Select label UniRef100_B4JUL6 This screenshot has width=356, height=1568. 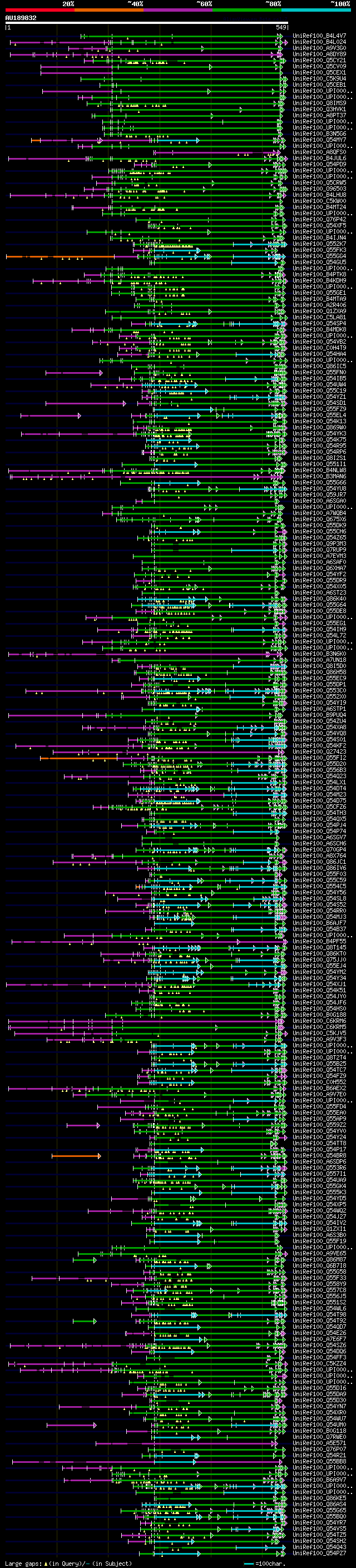coord(319,159)
